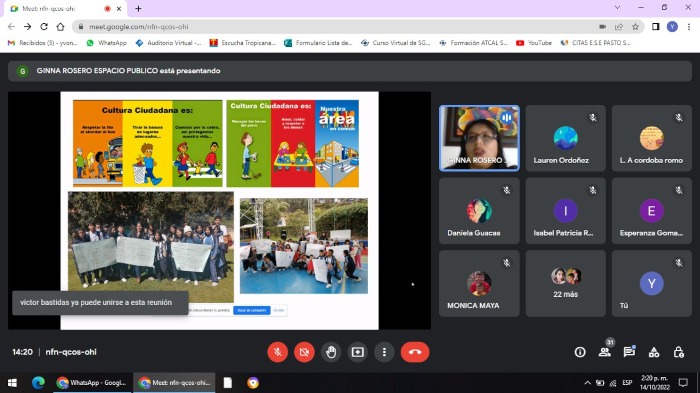Go forward in browser
The height and width of the screenshot is (393, 700).
click(28, 27)
